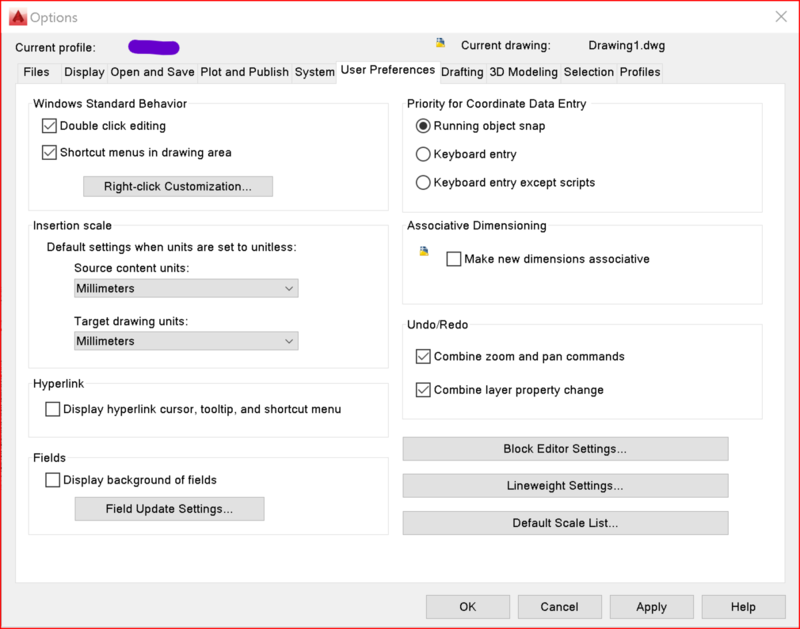Click the drawing icon beside Associative Dimensioning checkbox

point(424,252)
